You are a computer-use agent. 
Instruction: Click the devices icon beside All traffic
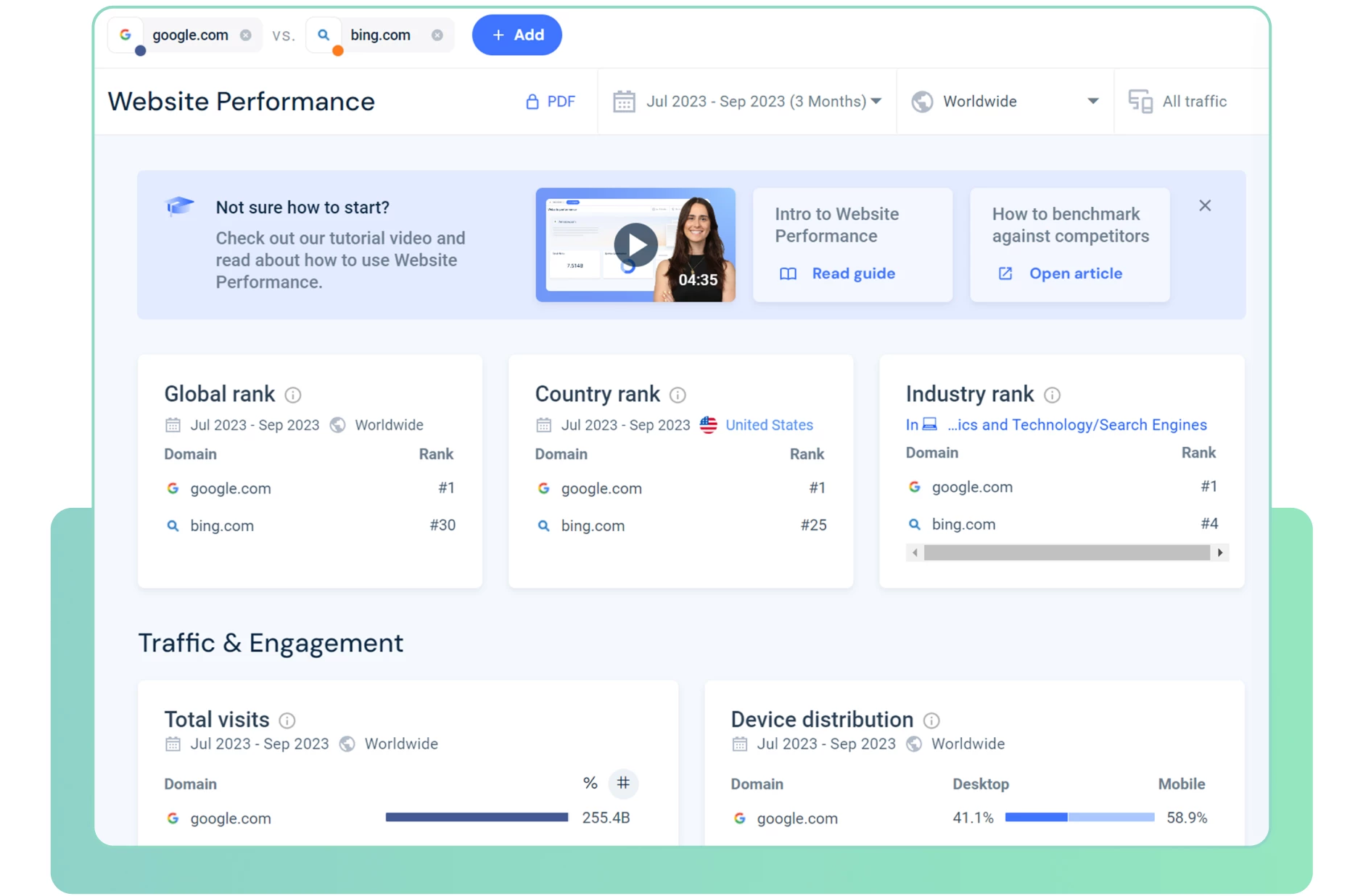coord(1140,102)
